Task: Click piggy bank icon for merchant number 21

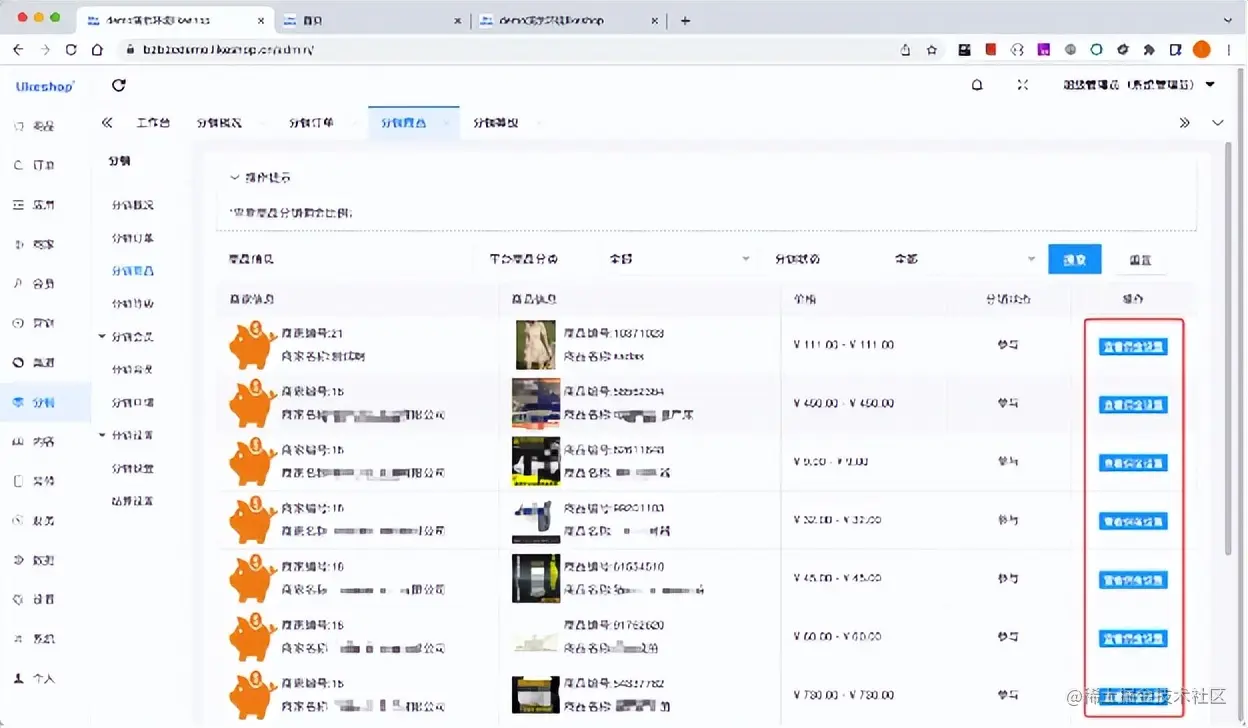Action: tap(252, 345)
